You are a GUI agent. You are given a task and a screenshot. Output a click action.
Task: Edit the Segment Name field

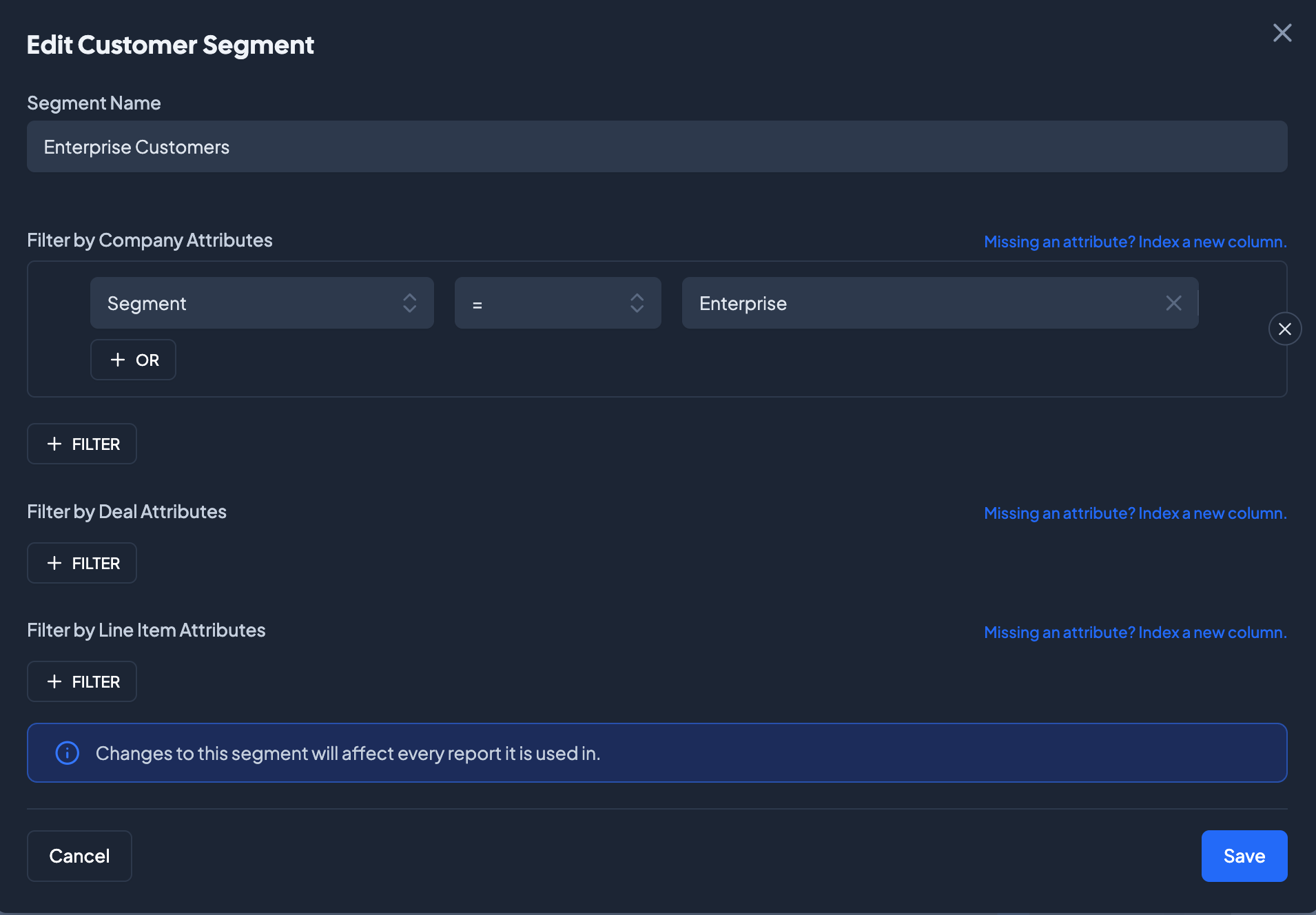click(x=657, y=147)
